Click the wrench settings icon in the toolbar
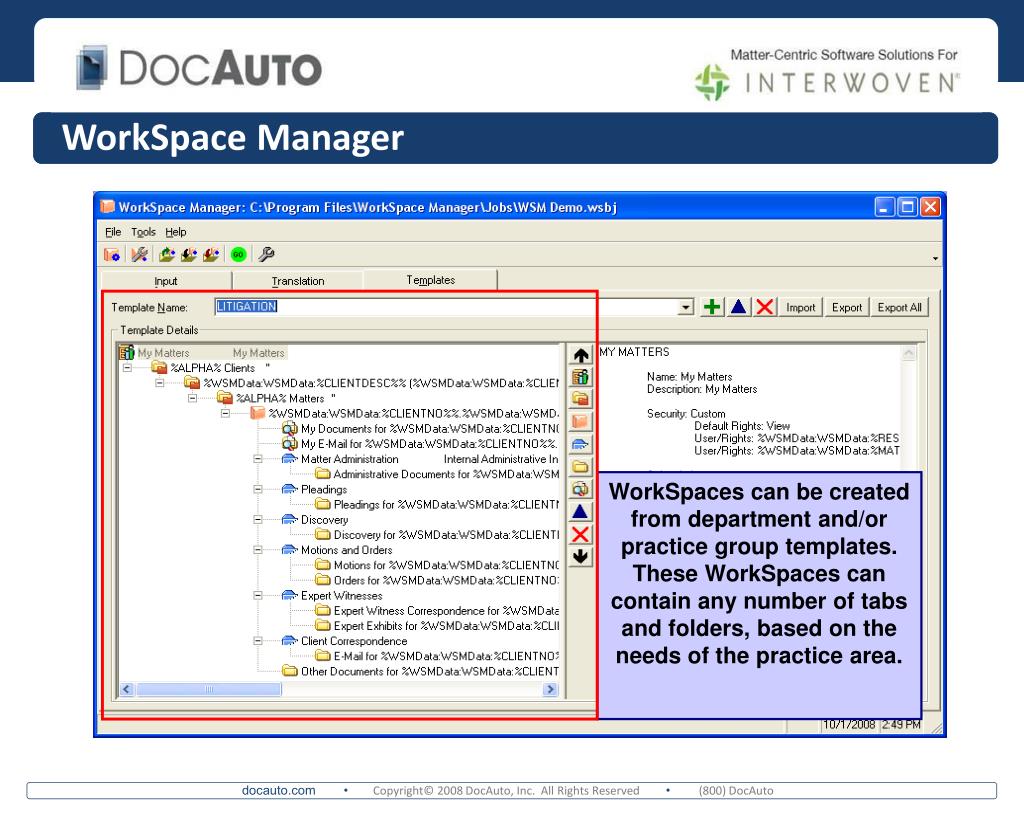 pyautogui.click(x=266, y=254)
